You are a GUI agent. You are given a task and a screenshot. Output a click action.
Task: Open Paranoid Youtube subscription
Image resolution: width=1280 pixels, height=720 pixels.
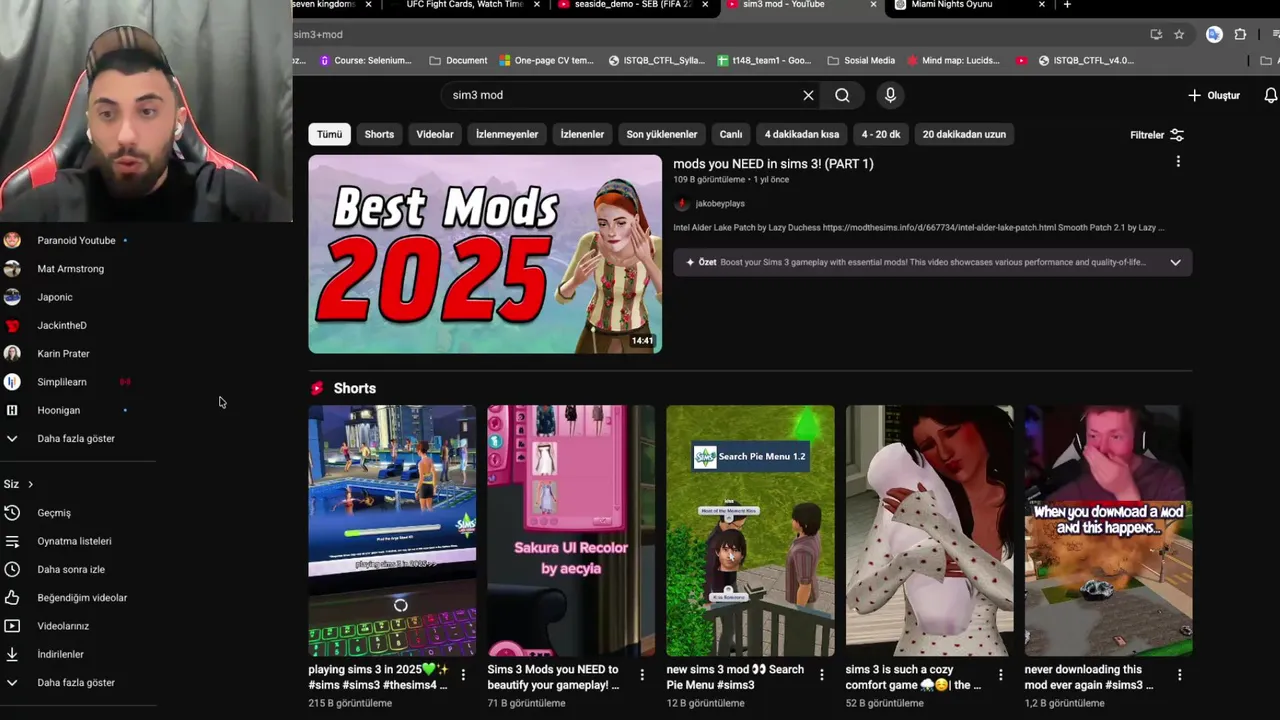click(76, 240)
